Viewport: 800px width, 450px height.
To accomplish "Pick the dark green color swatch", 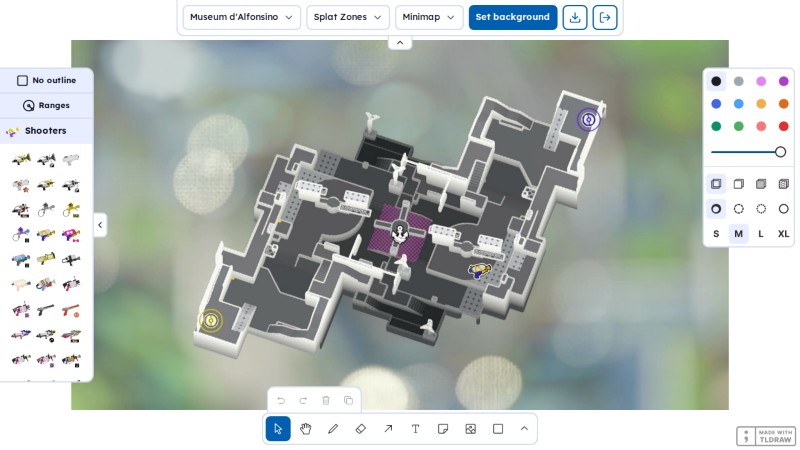I will [x=716, y=126].
